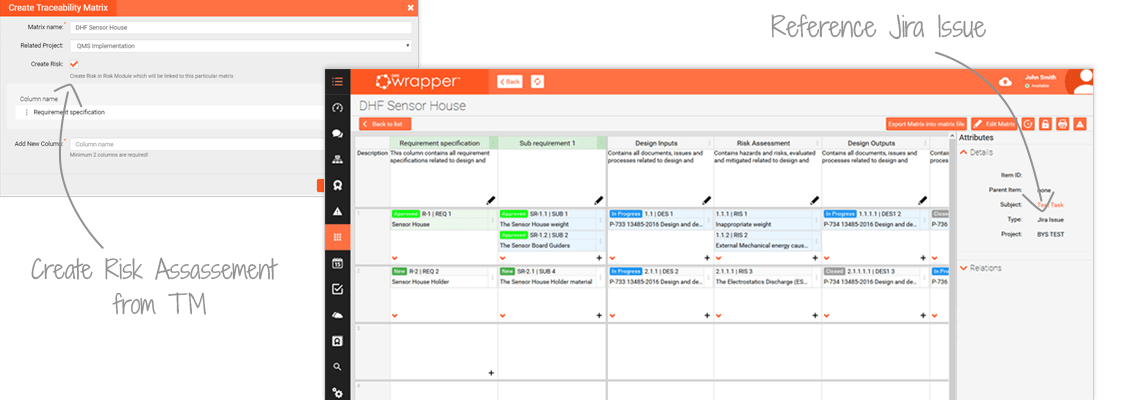Click the Back to list button

(x=386, y=124)
